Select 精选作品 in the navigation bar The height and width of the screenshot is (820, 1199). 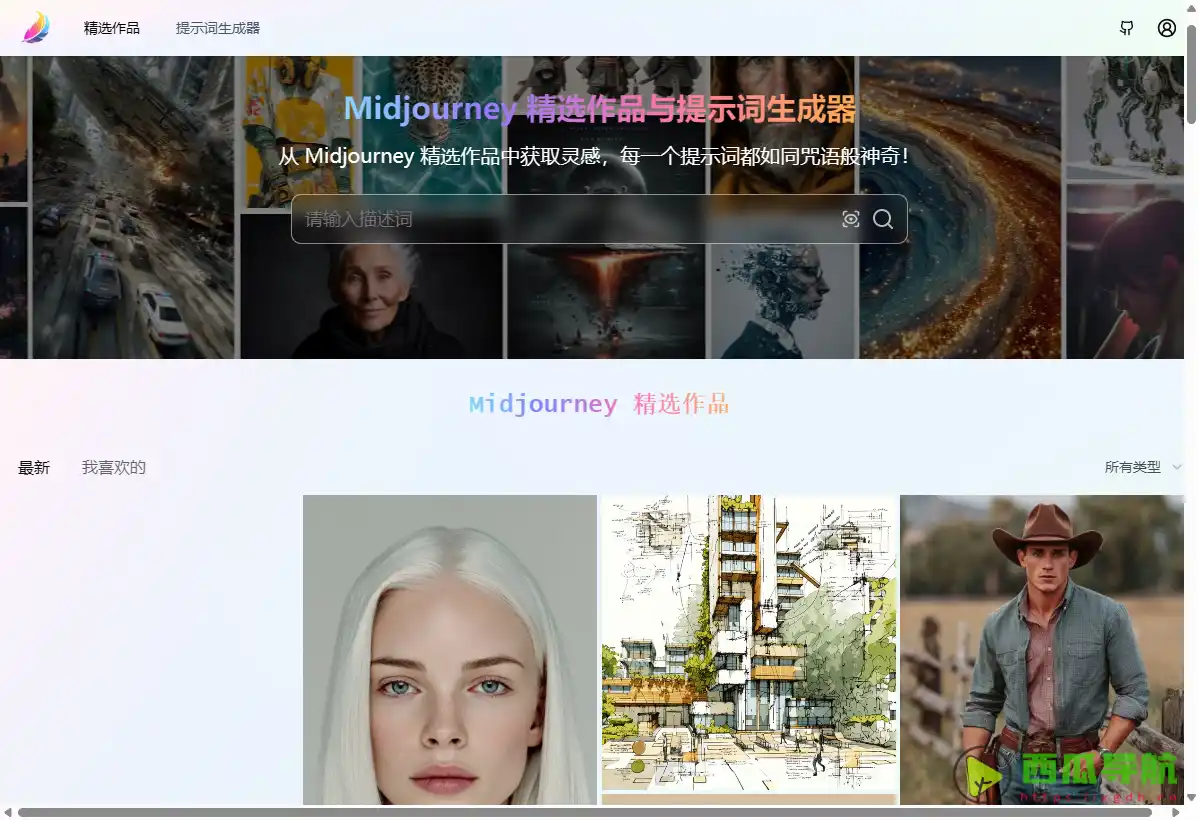[111, 28]
